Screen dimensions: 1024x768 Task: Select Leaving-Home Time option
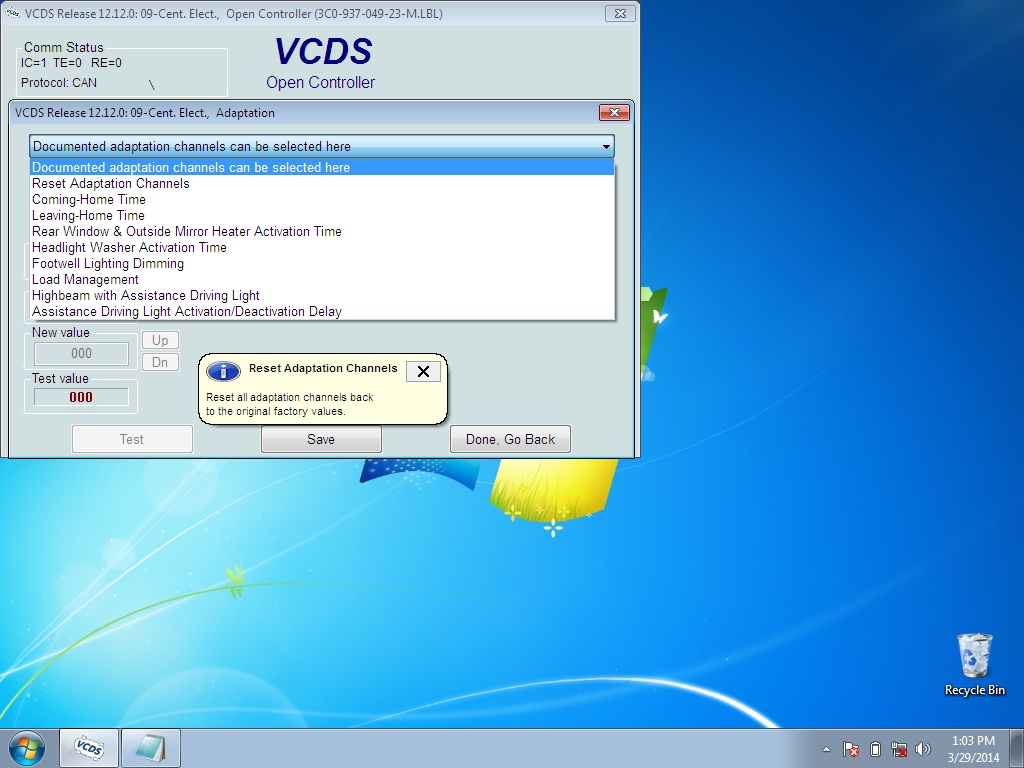pyautogui.click(x=88, y=216)
